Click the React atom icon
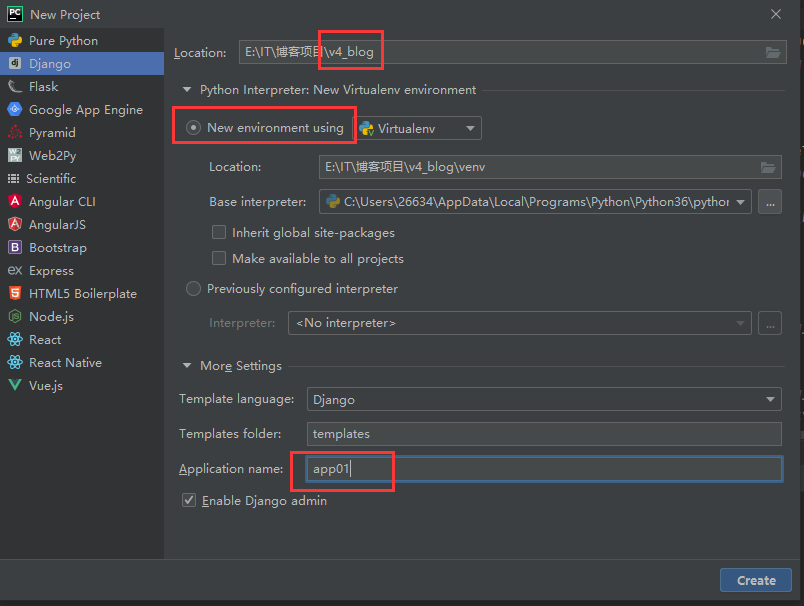Viewport: 804px width, 606px height. pyautogui.click(x=15, y=339)
